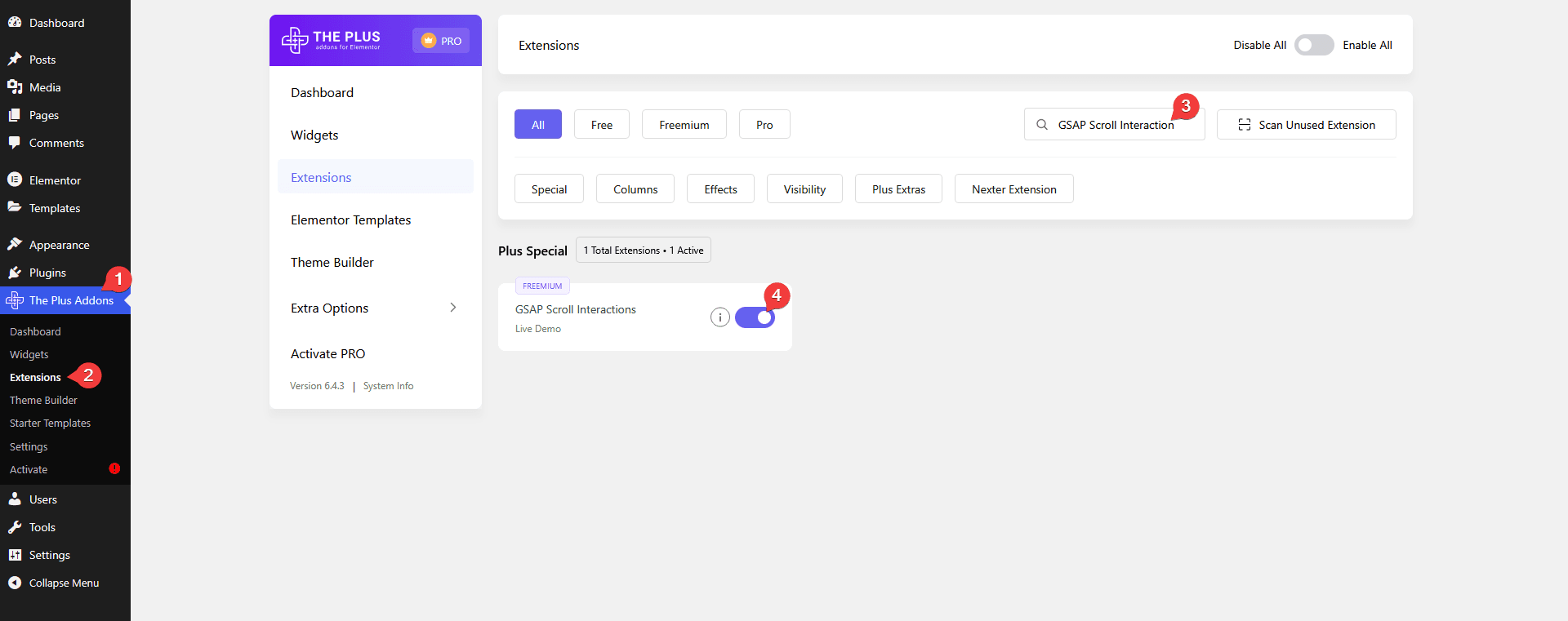
Task: Click the Pages icon in sidebar
Action: pyautogui.click(x=15, y=115)
